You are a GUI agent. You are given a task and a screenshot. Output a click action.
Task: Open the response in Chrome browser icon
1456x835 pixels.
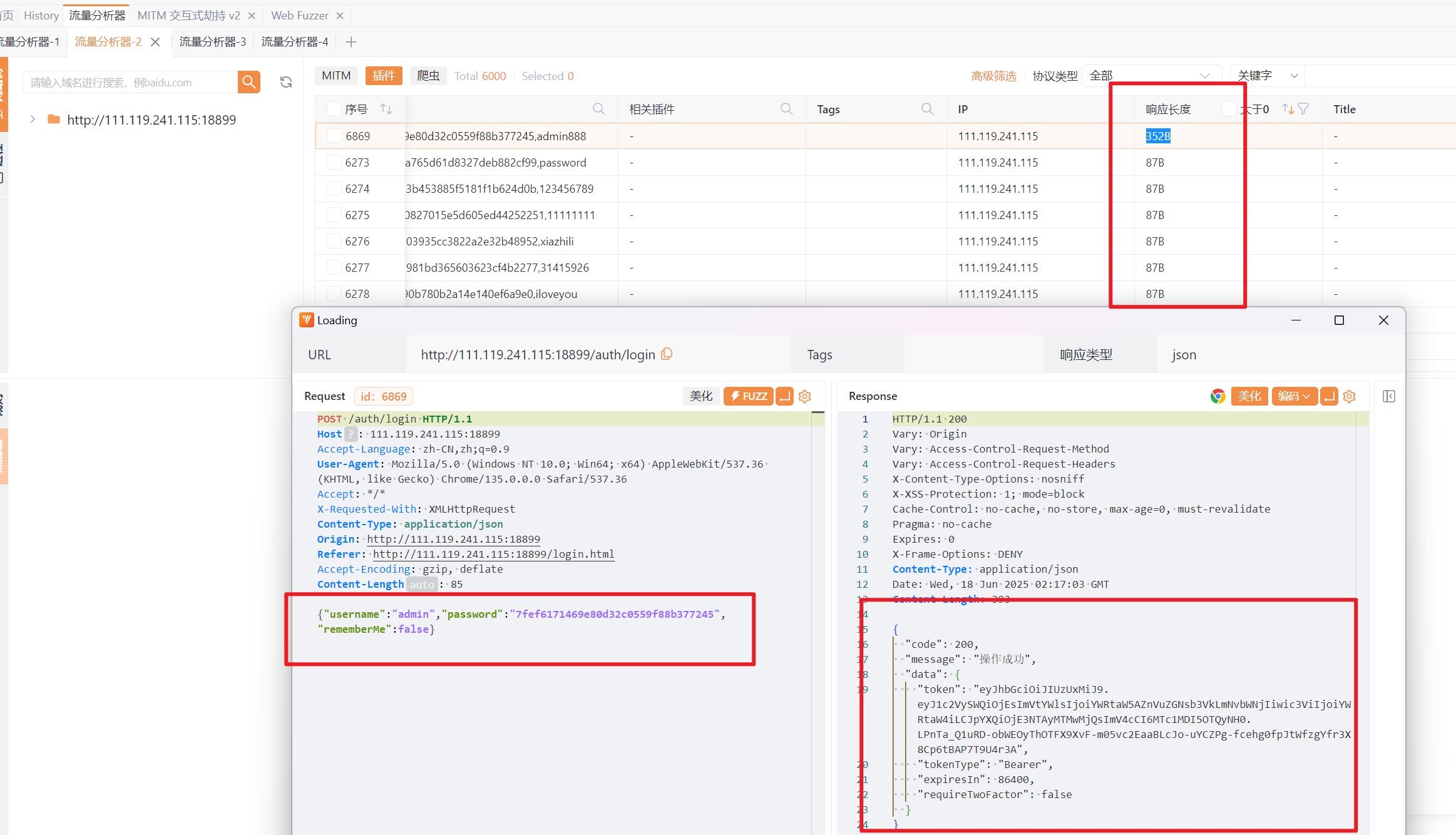[1217, 396]
